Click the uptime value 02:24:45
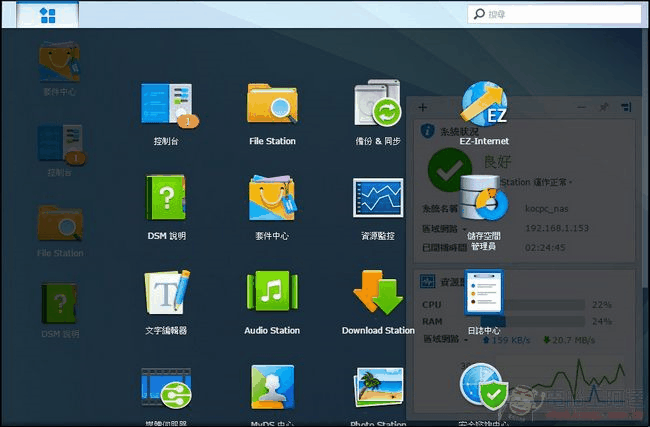Image resolution: width=650 pixels, height=427 pixels. click(545, 248)
